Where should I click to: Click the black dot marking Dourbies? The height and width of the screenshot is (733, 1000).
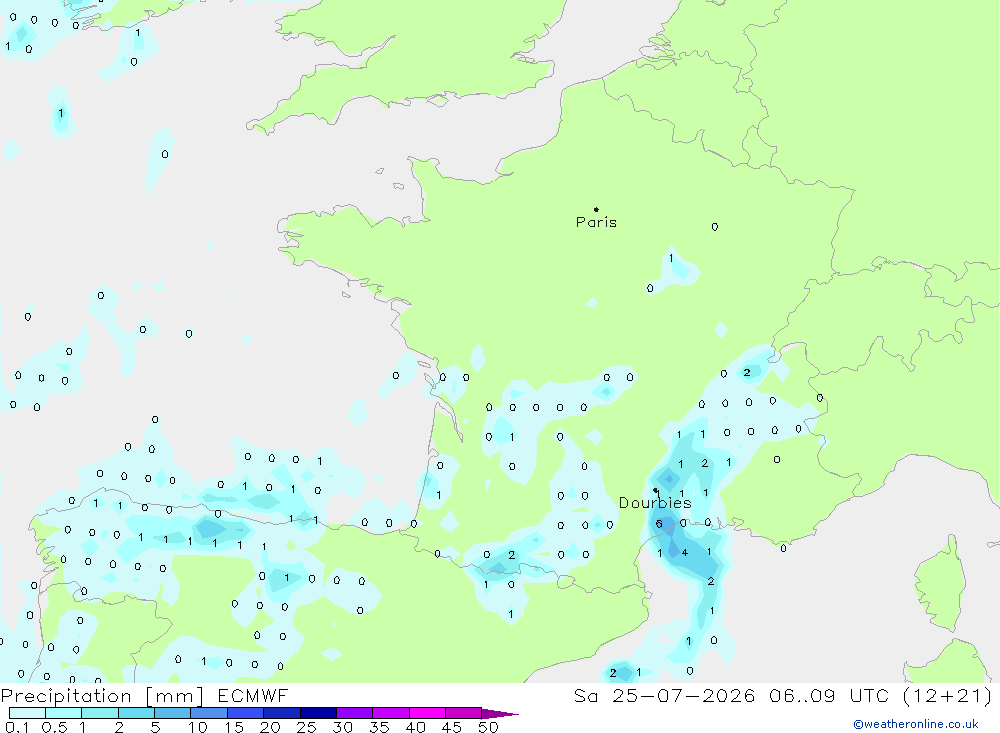pos(655,490)
